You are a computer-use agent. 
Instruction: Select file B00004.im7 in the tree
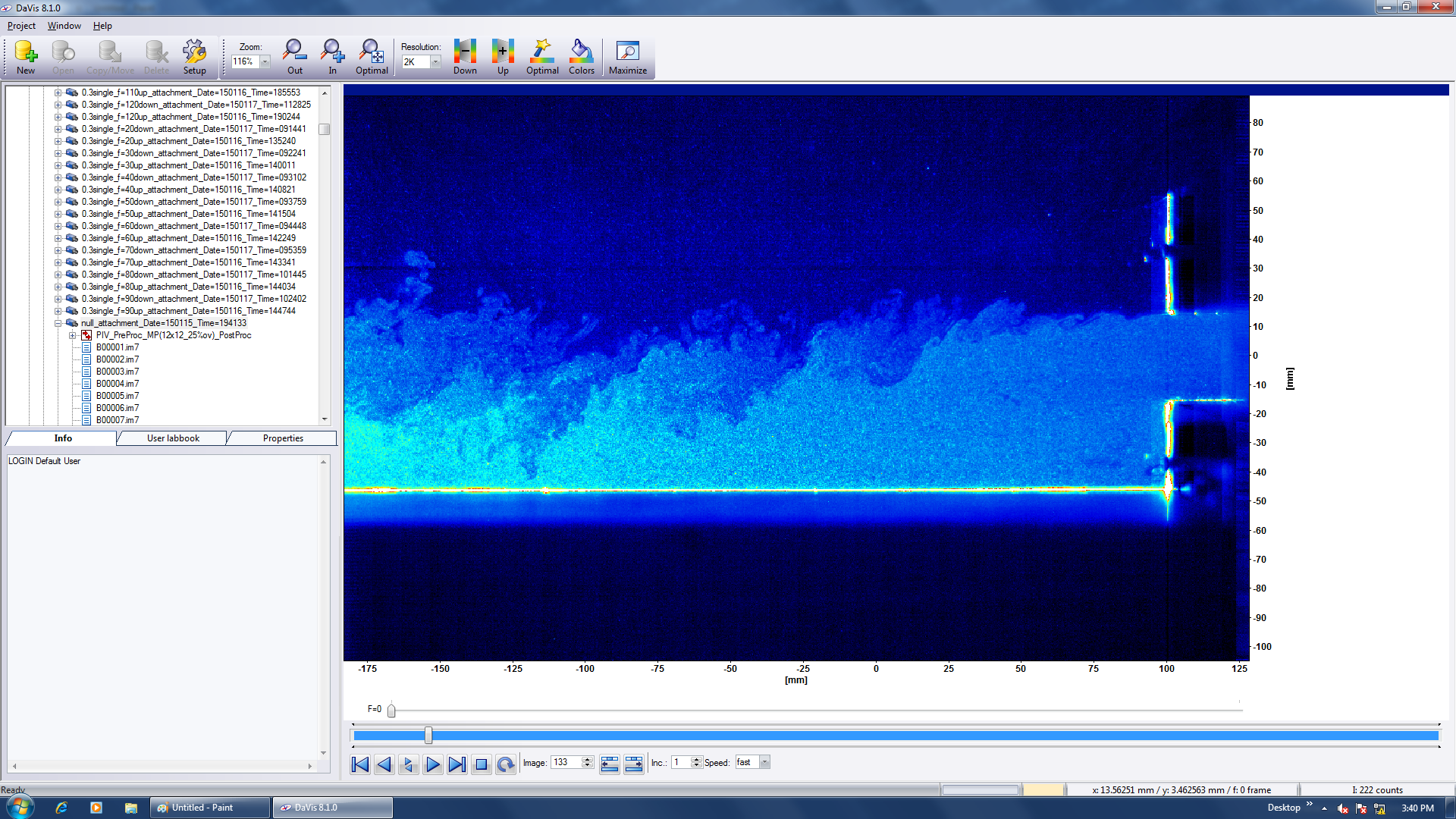tap(118, 384)
